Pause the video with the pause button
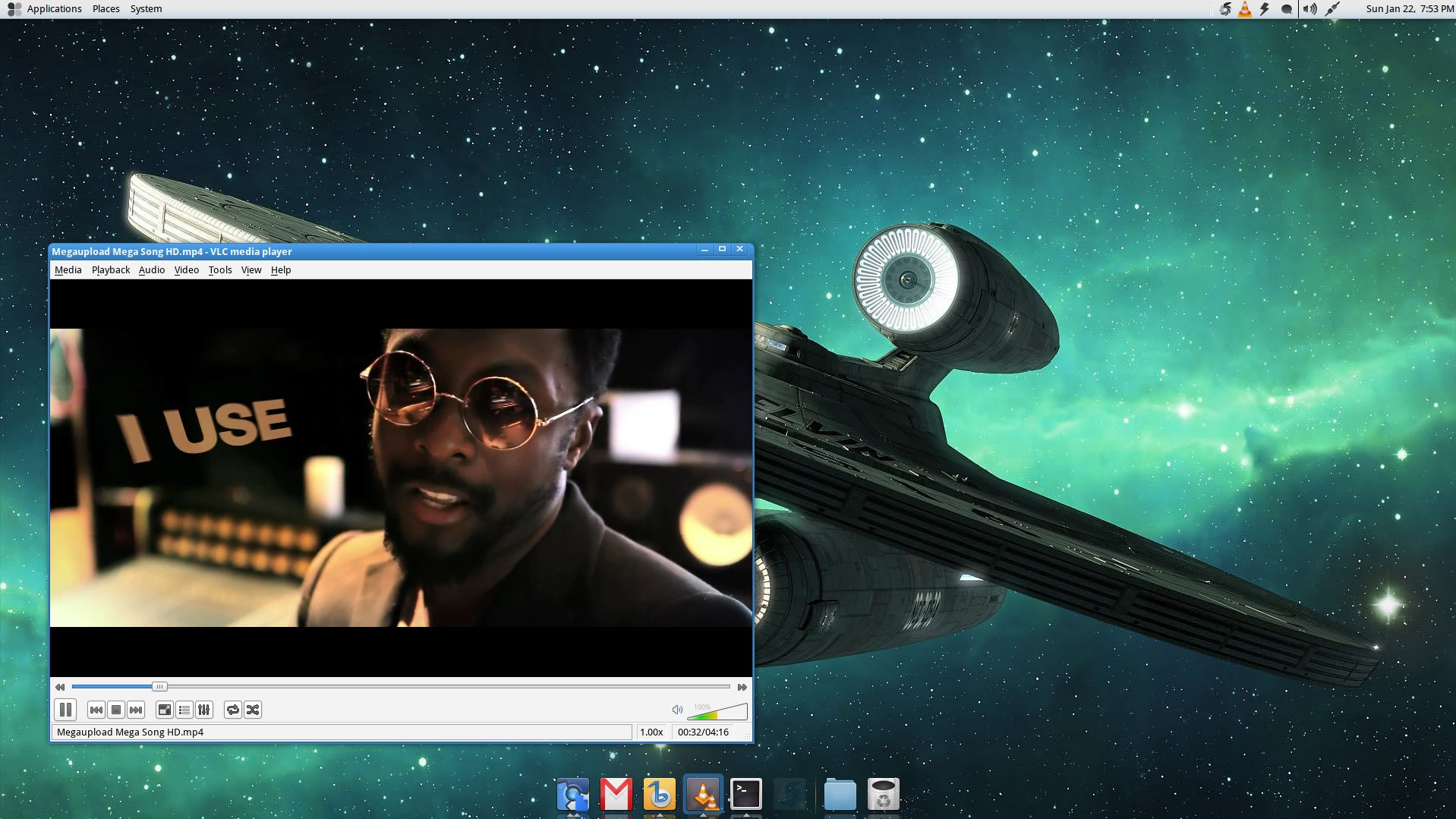Screen dimensions: 1456x819 coord(65,710)
